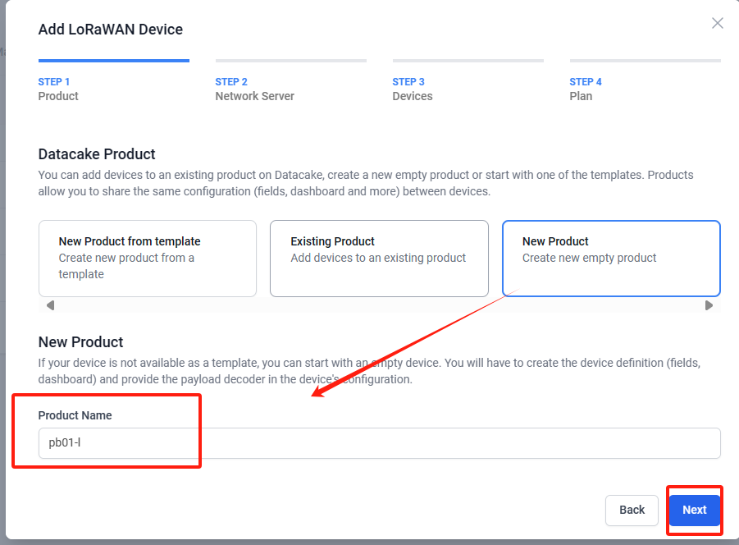Open Step 3 Devices tab

point(468,82)
